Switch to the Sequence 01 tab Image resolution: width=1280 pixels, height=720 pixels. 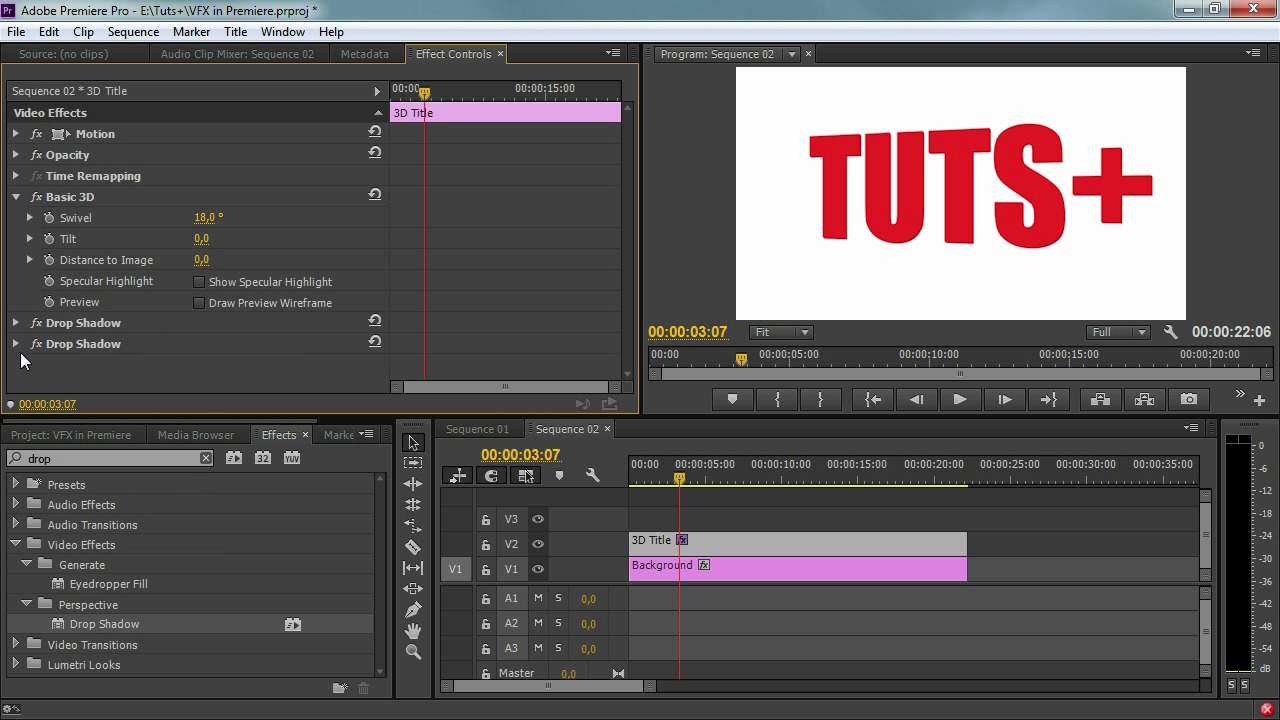click(477, 429)
